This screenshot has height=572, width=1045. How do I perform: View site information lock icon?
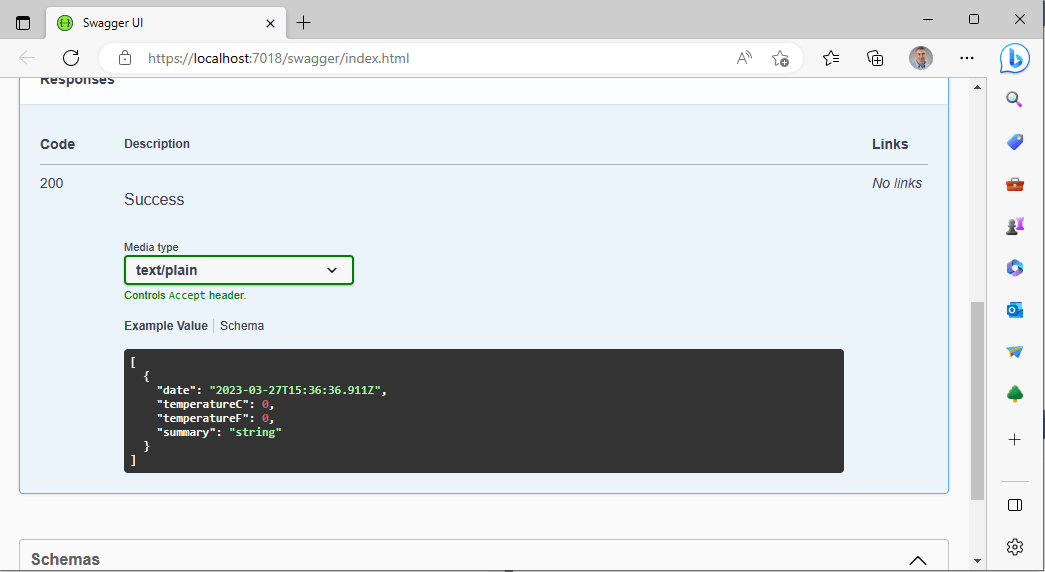point(125,58)
